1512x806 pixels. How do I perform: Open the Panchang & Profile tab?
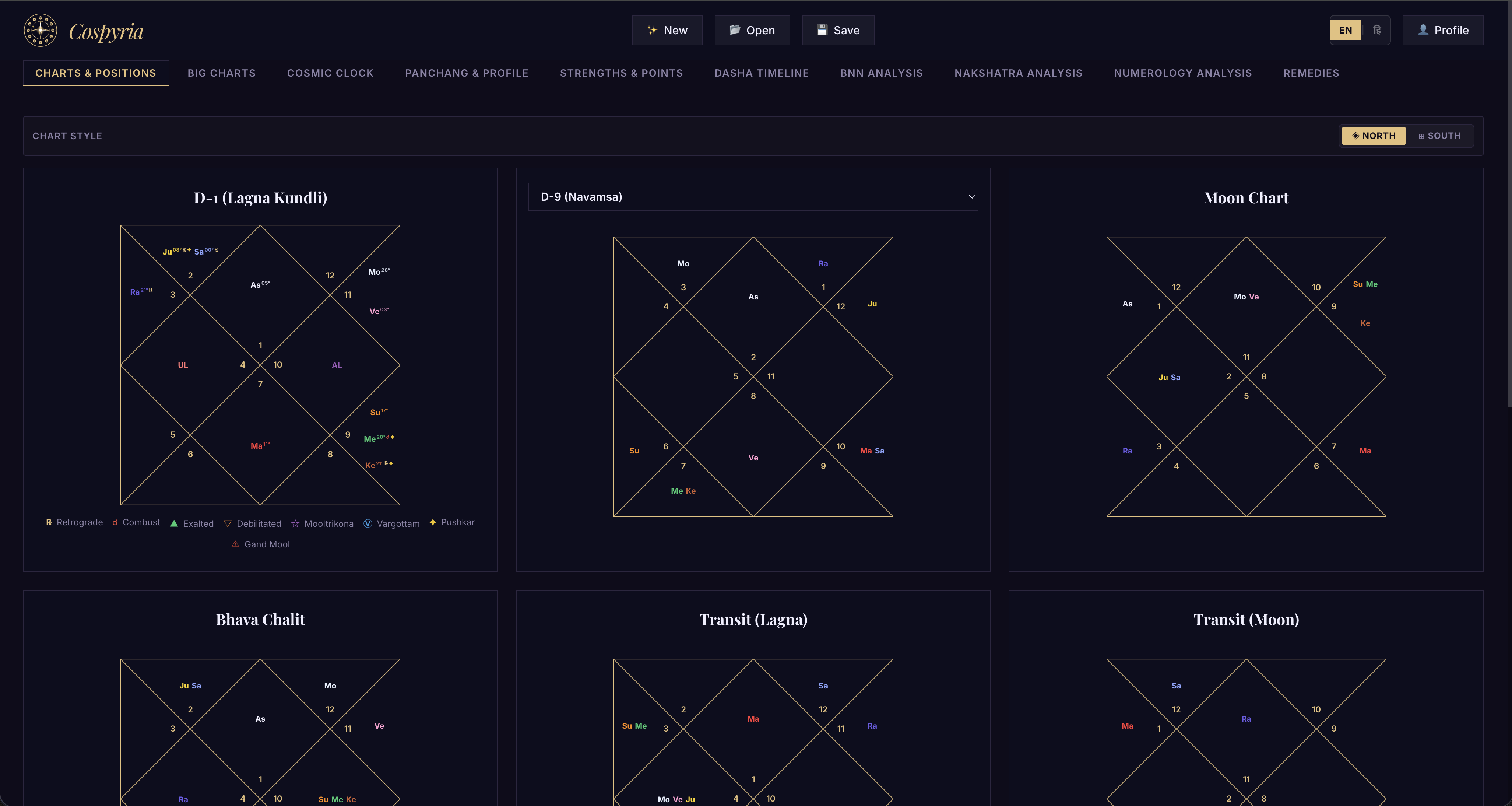467,73
